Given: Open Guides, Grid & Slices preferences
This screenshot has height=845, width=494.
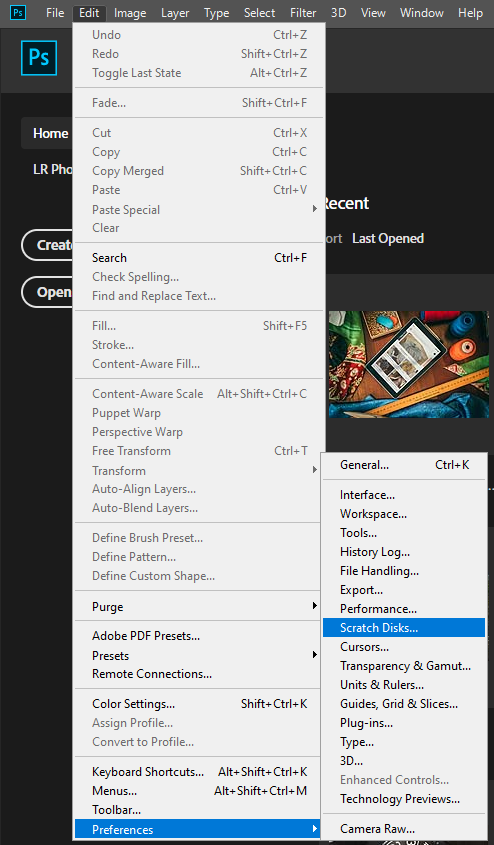Looking at the screenshot, I should point(404,704).
